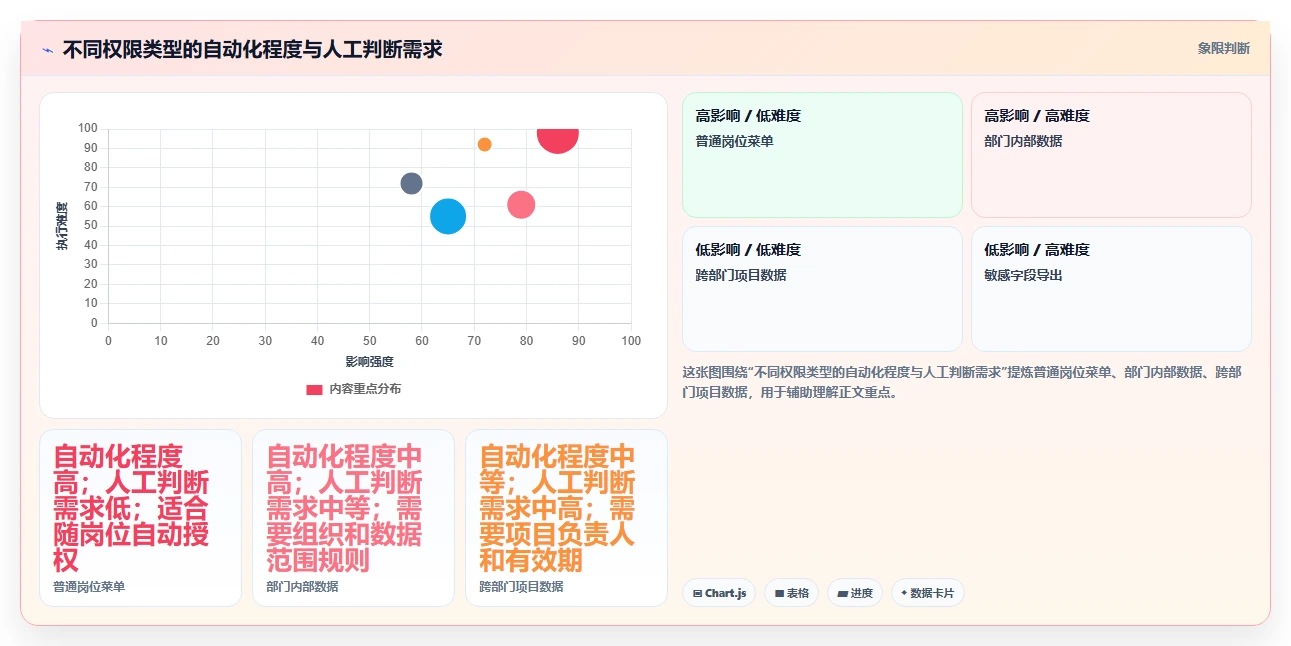Click the blue bubble in chart
Image resolution: width=1291 pixels, height=646 pixels.
click(448, 216)
